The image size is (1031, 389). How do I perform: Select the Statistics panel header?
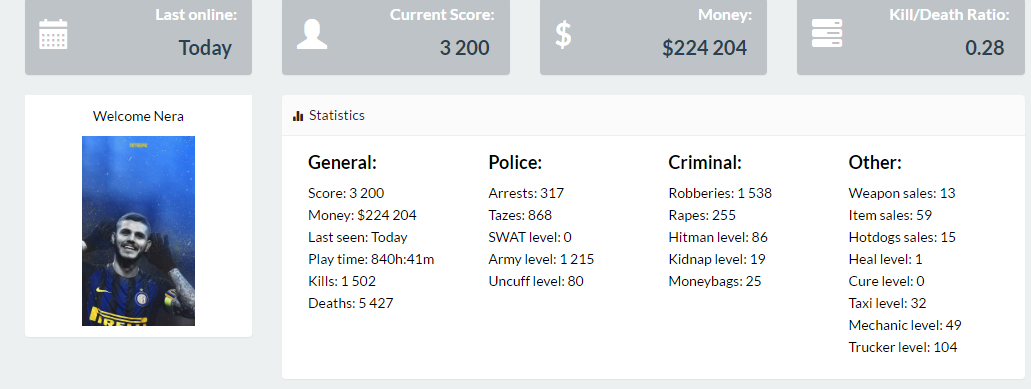pyautogui.click(x=653, y=116)
